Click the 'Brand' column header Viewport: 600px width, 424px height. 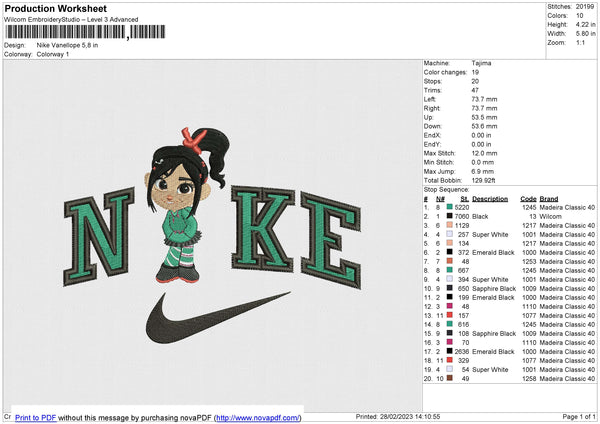(x=549, y=199)
